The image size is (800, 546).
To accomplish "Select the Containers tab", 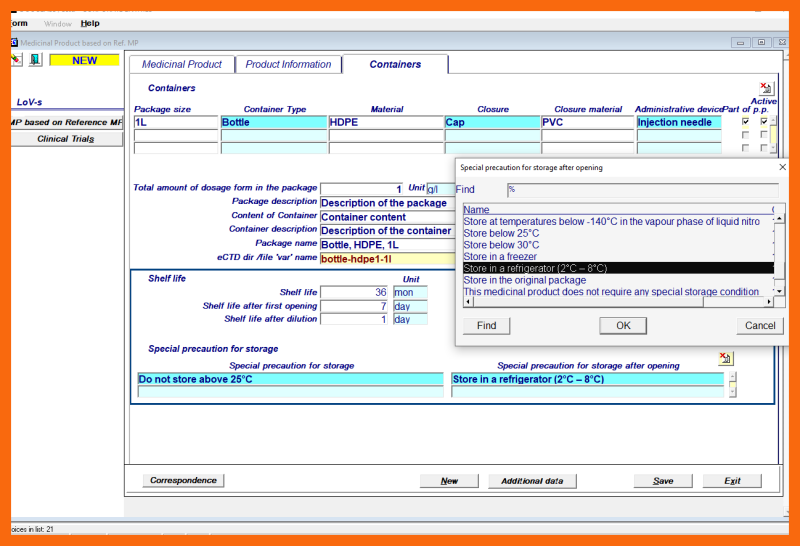I will coord(395,64).
